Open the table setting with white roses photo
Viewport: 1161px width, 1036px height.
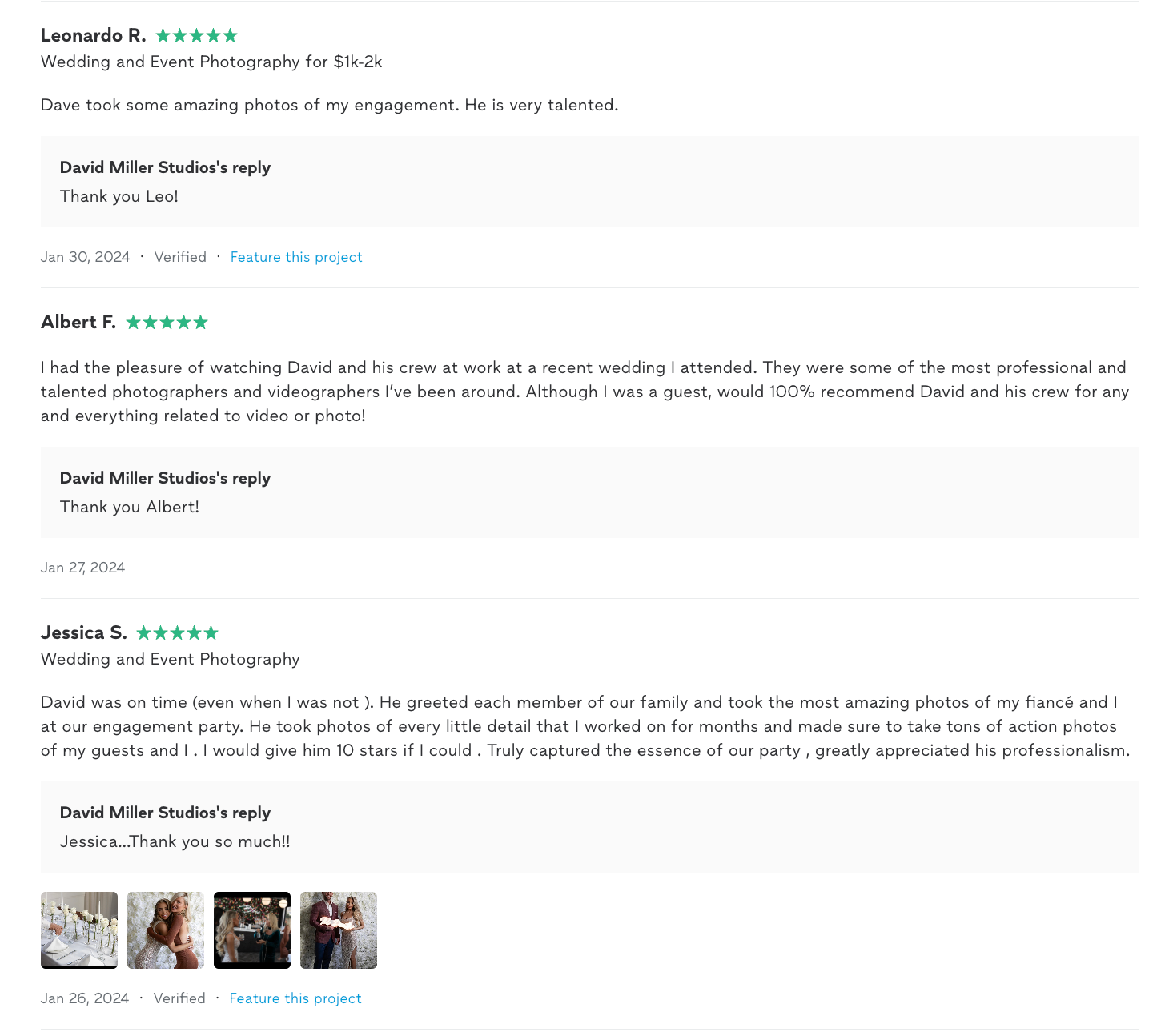(x=79, y=930)
